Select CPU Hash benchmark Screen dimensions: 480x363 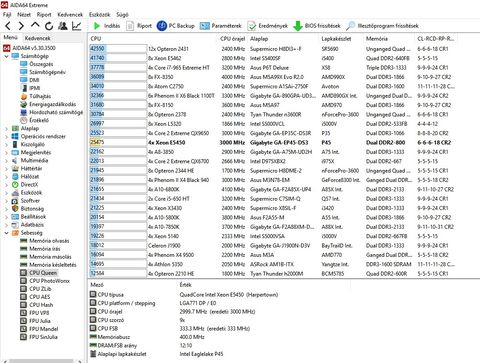(36, 305)
